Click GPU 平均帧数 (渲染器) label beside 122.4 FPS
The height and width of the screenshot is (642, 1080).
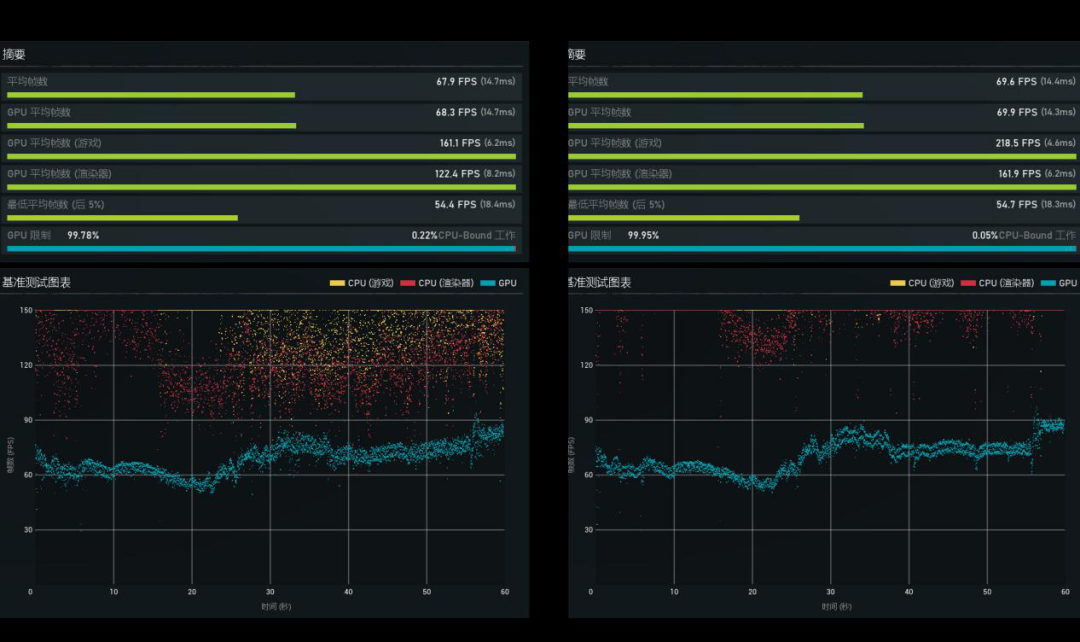point(59,174)
